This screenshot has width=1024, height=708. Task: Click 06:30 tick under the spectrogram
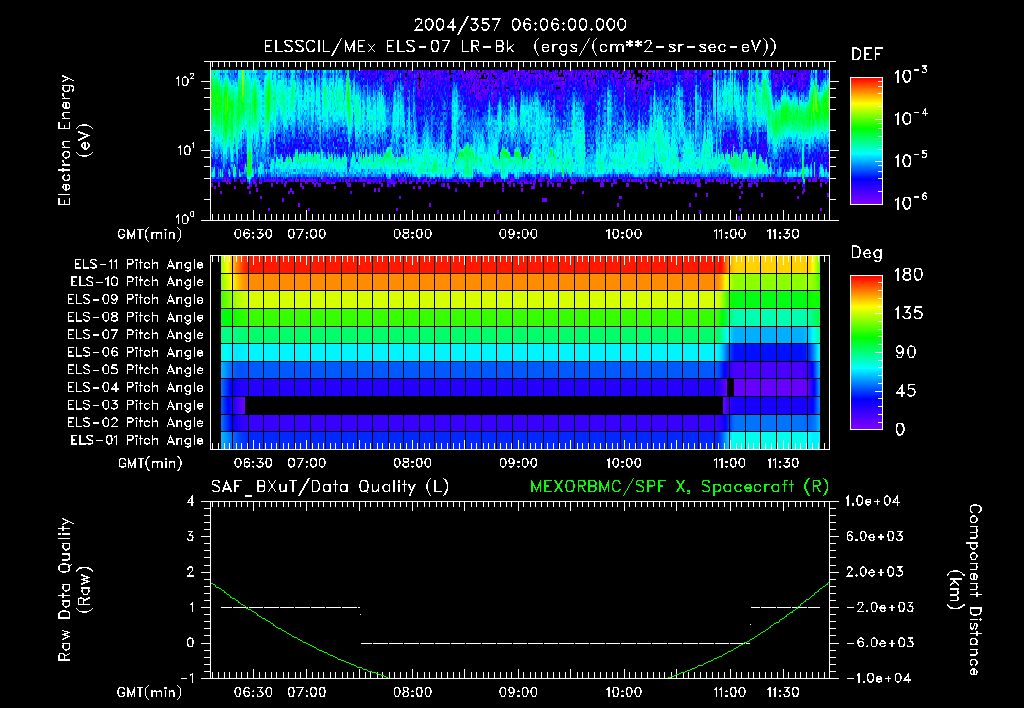(253, 234)
